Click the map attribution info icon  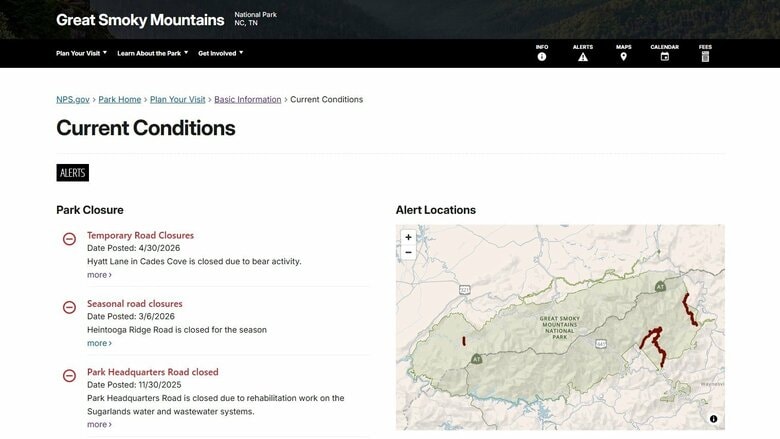(x=713, y=419)
